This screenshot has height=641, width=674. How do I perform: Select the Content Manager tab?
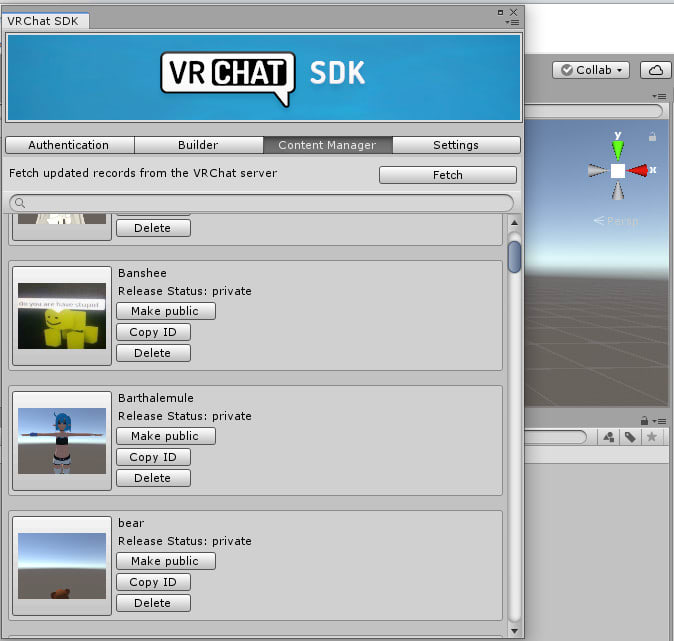coord(328,145)
